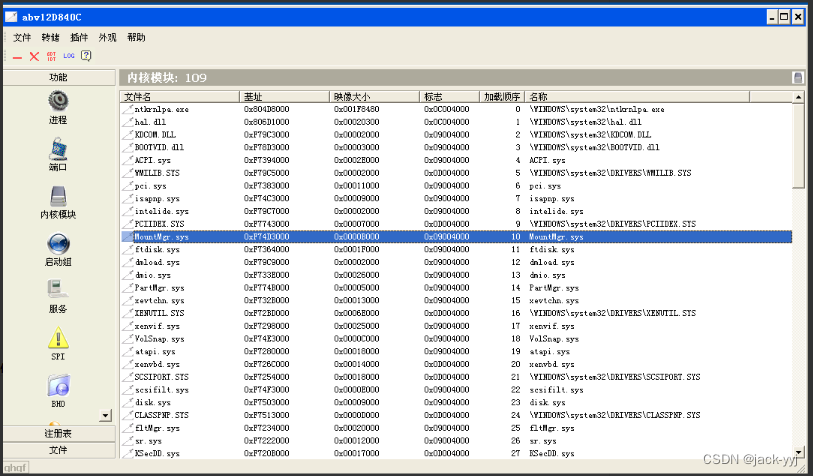Viewport: 813px width, 476px height.
Task: Sort by the 文件名 column header
Action: (179, 97)
